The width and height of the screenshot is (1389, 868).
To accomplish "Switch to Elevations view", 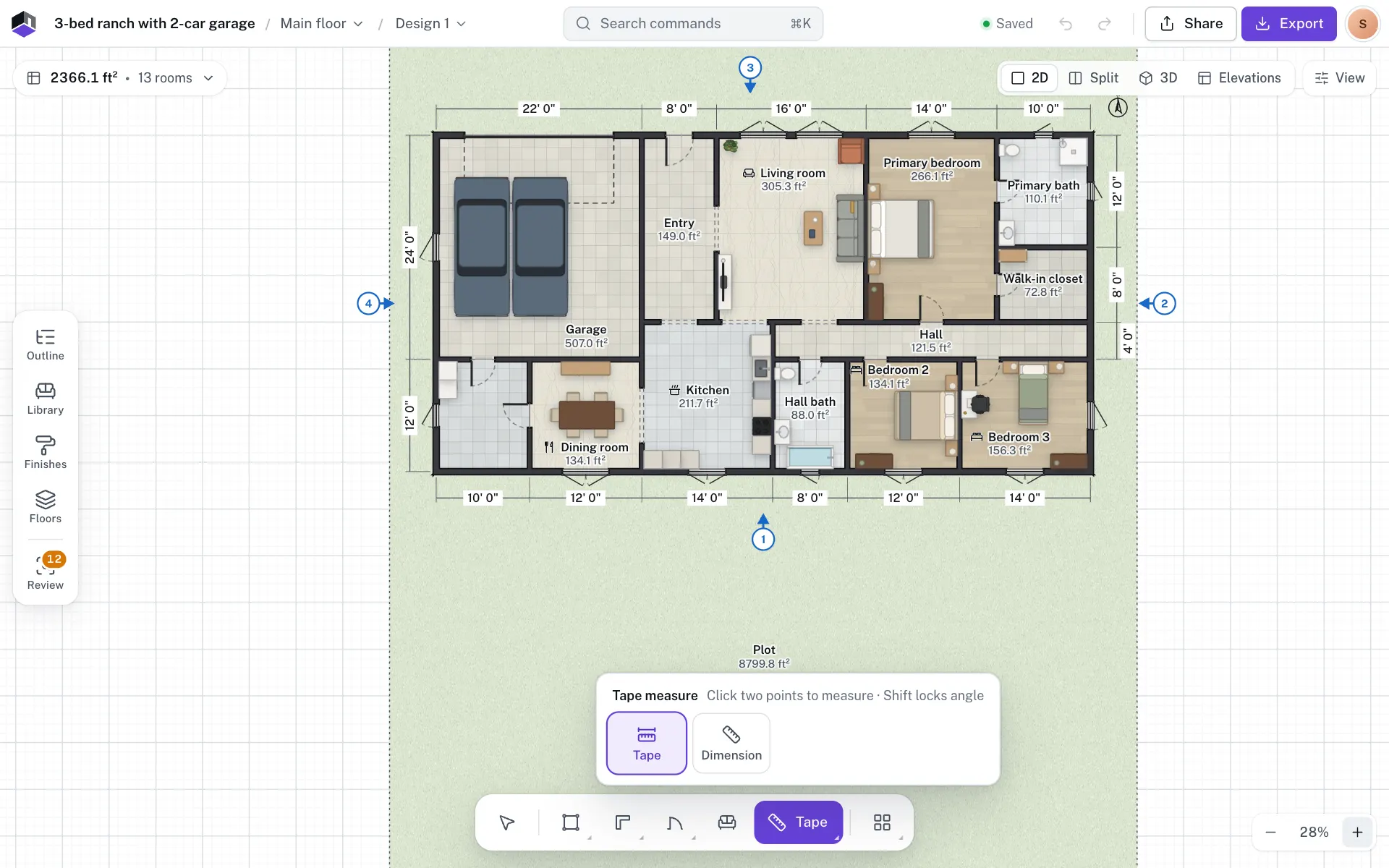I will (1239, 78).
